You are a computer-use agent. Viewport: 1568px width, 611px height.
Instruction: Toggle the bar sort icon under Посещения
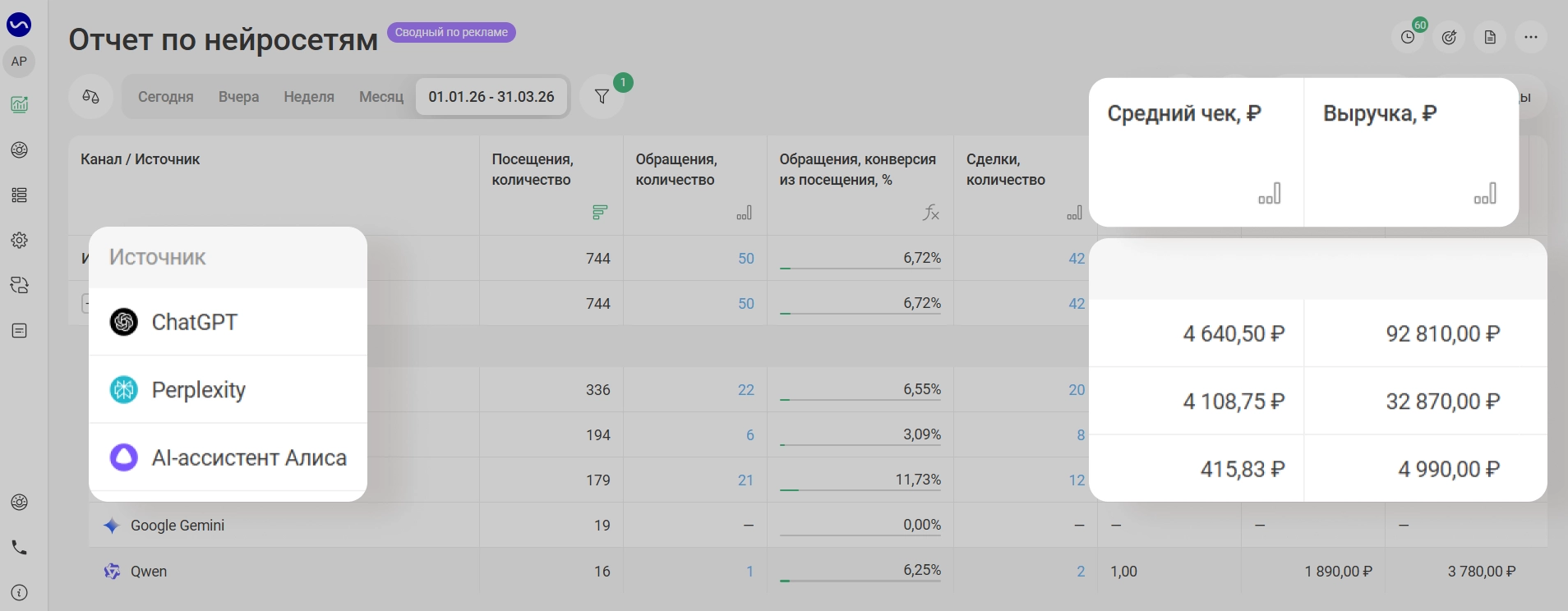[600, 213]
